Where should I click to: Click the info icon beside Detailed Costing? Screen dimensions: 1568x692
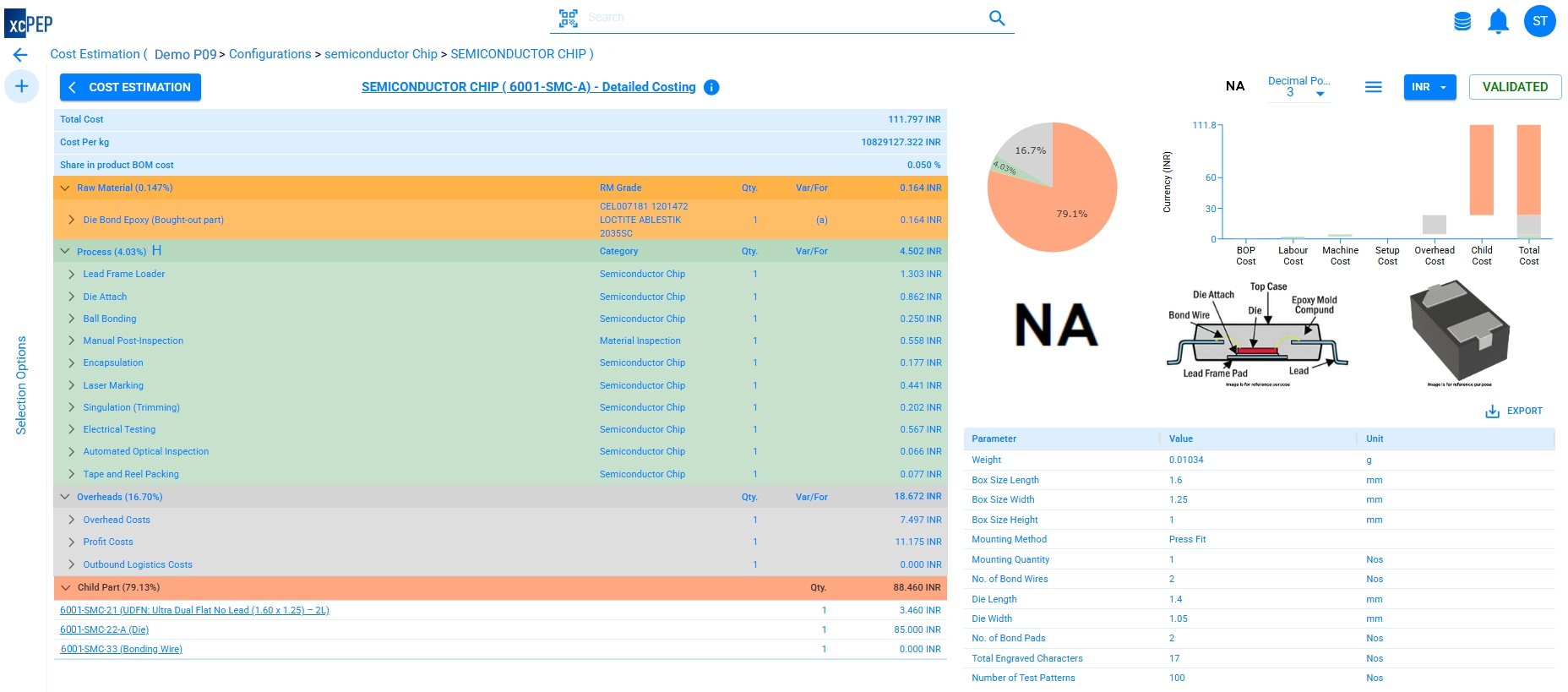point(711,87)
